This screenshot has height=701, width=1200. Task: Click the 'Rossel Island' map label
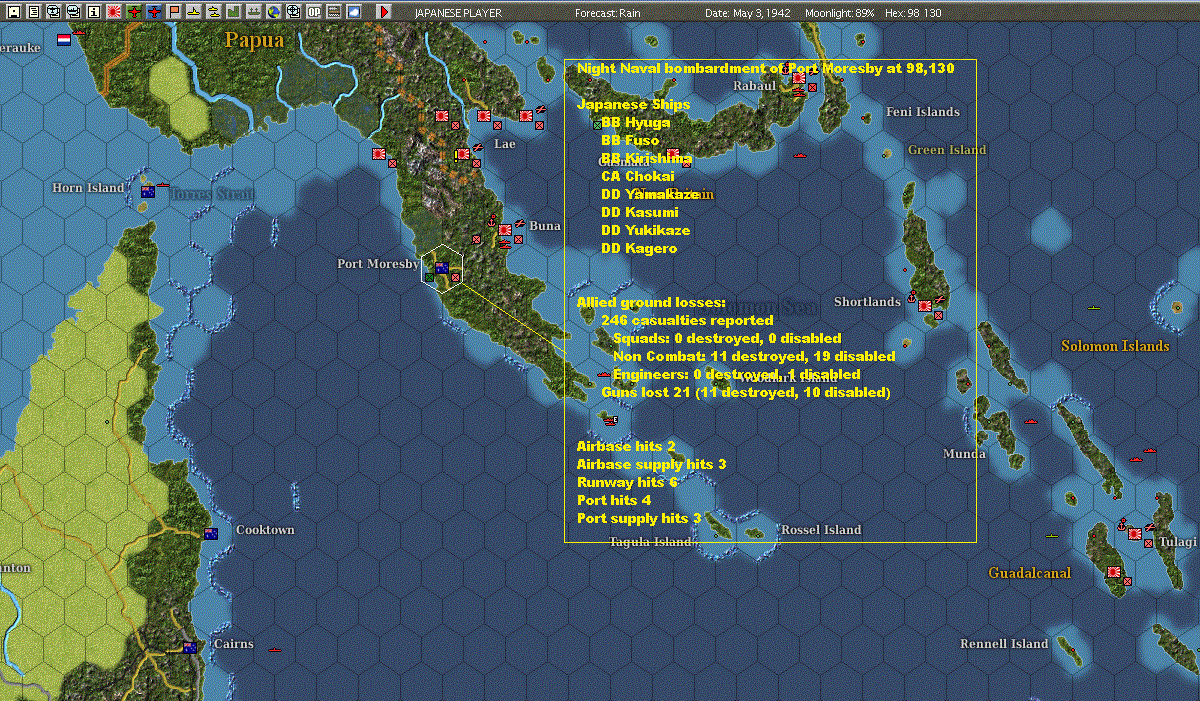pyautogui.click(x=821, y=530)
